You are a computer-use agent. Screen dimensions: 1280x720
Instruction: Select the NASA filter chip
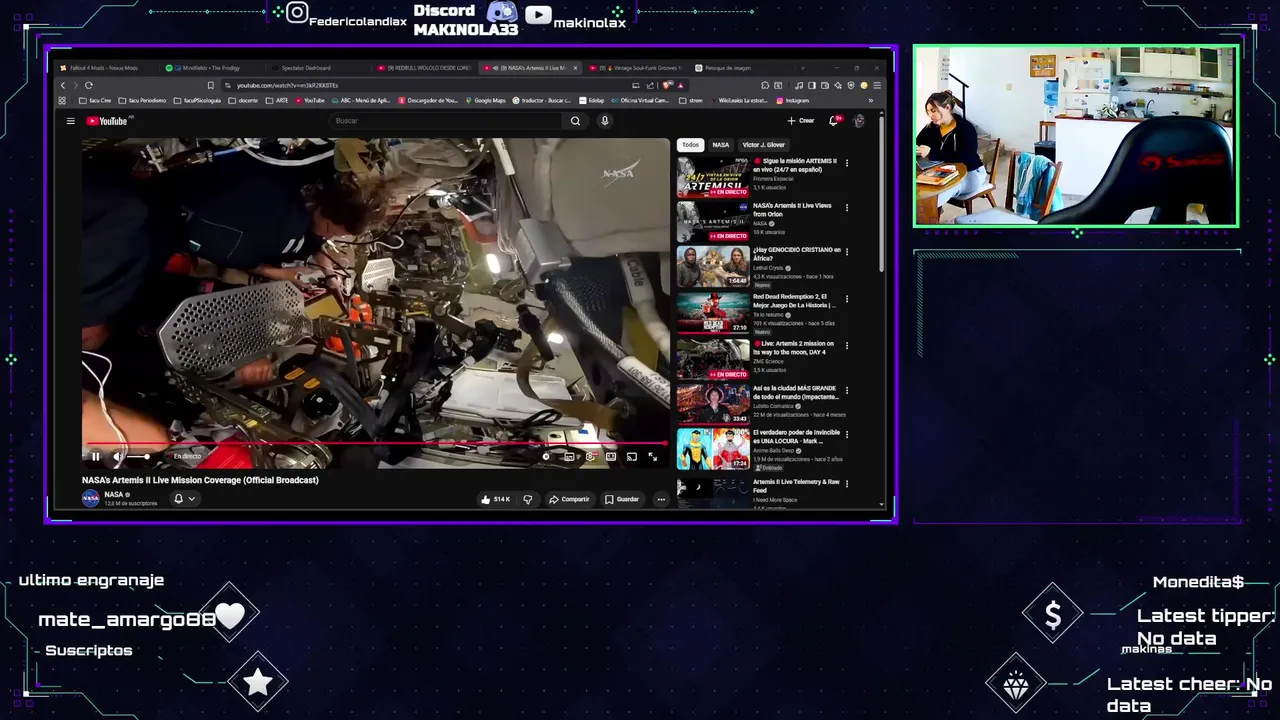[721, 145]
